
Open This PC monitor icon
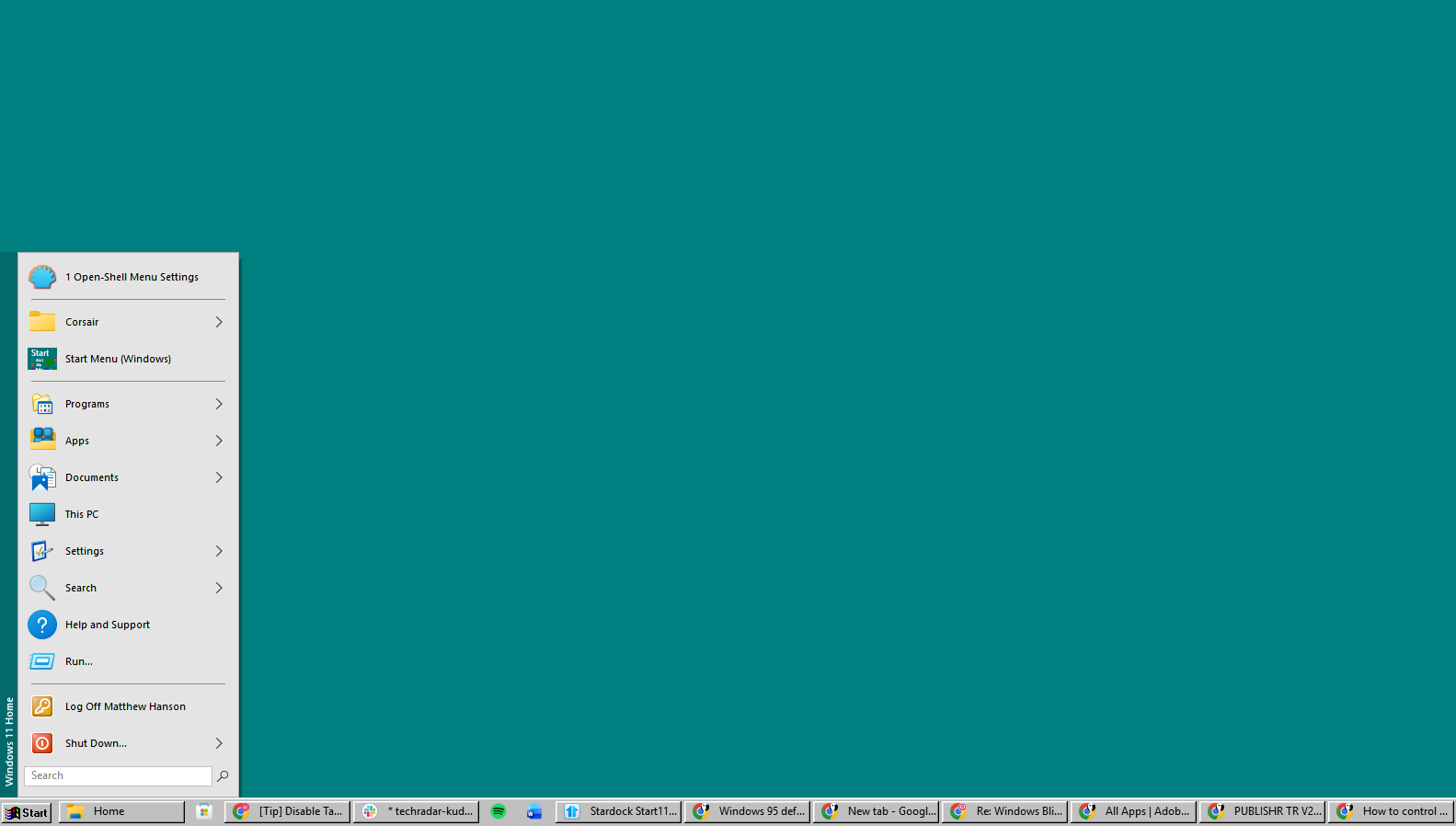[42, 514]
